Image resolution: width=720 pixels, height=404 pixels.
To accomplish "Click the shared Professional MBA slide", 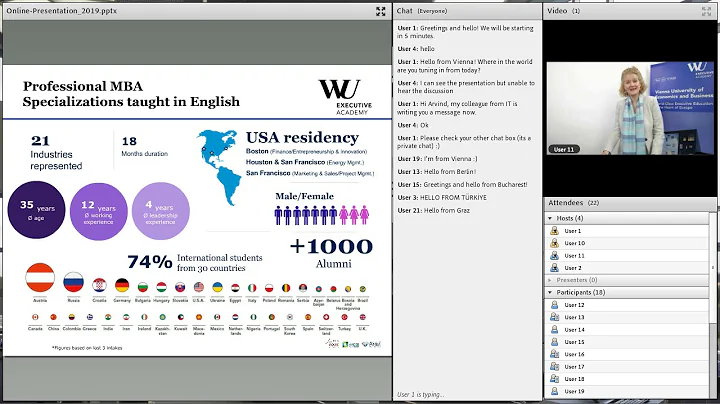I will (197, 210).
